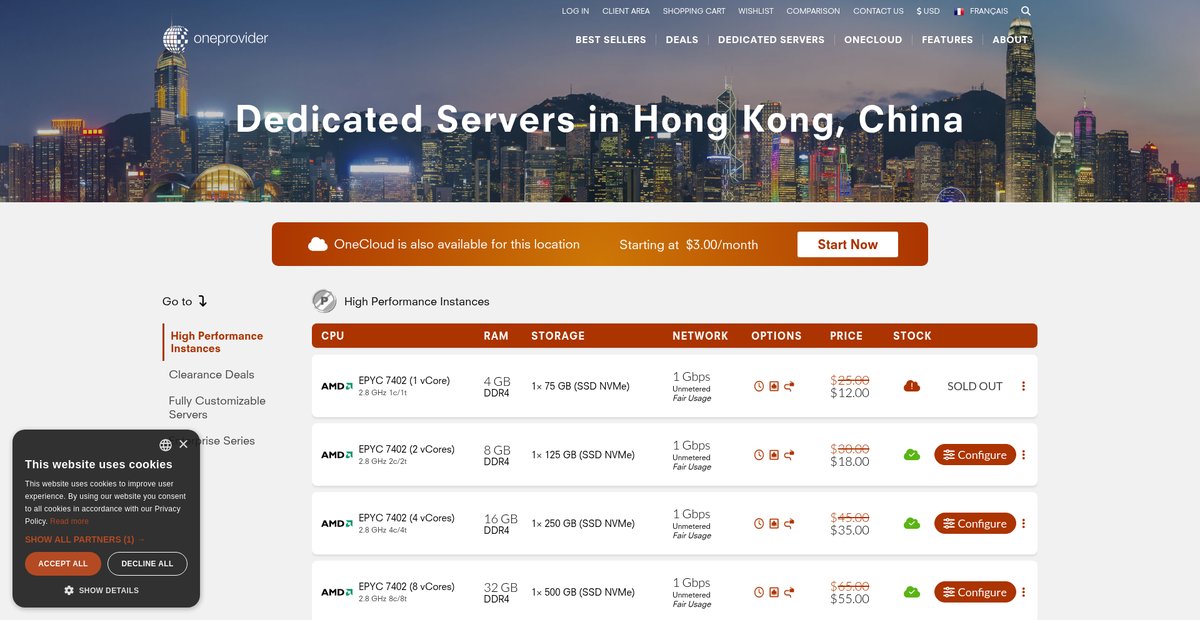Click image option icon in 4 vCores row
The image size is (1200, 620).
774,523
